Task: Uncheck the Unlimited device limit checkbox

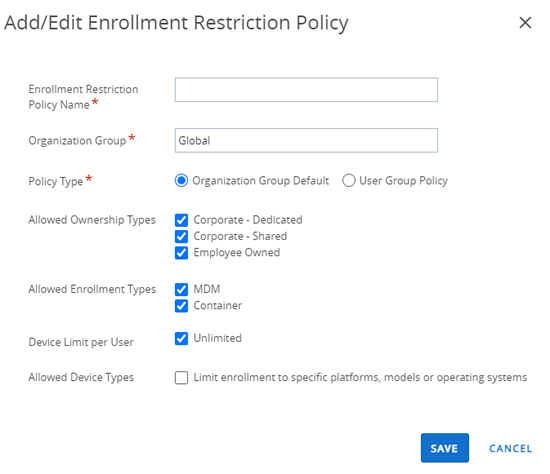Action: [181, 339]
